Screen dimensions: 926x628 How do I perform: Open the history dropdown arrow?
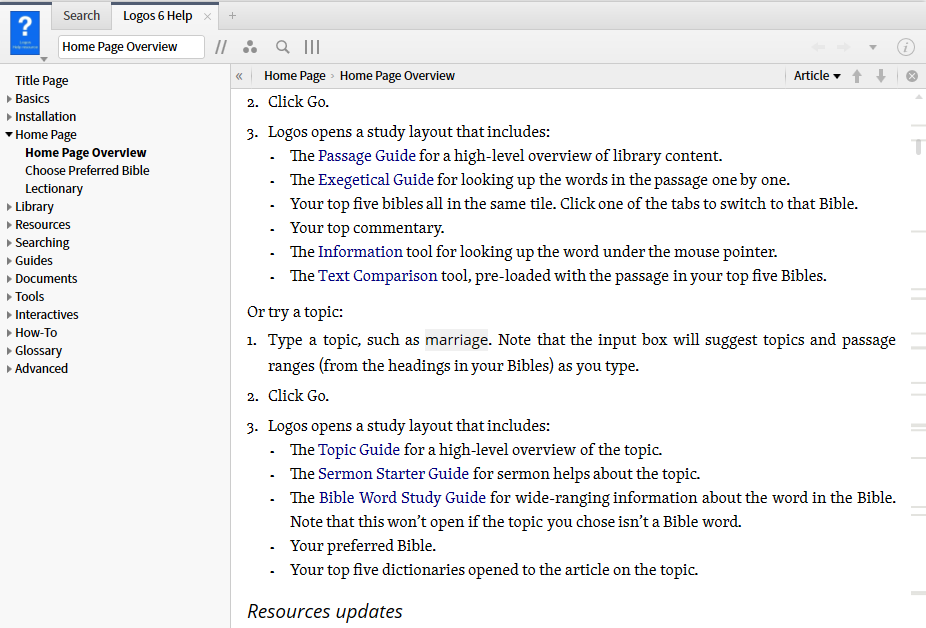[x=873, y=47]
